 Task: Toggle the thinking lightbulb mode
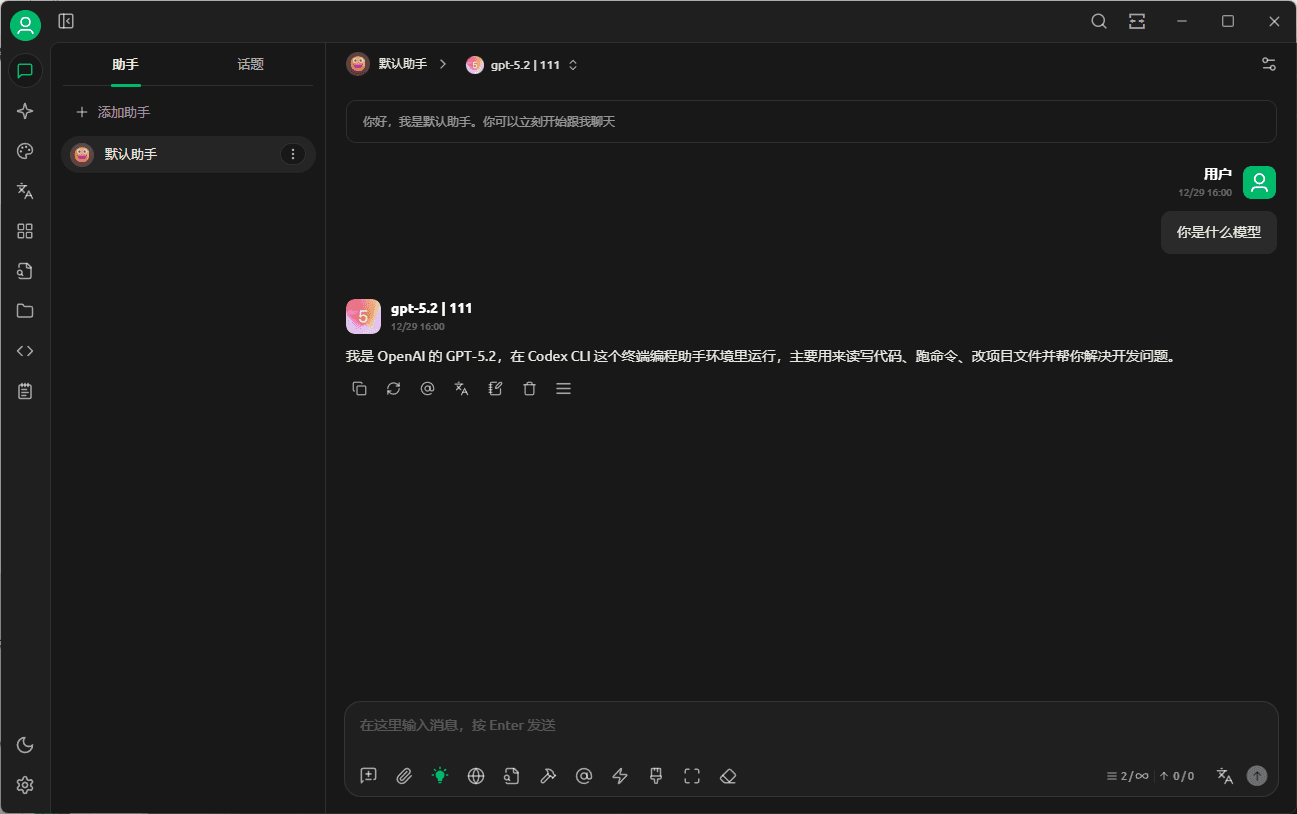[440, 776]
